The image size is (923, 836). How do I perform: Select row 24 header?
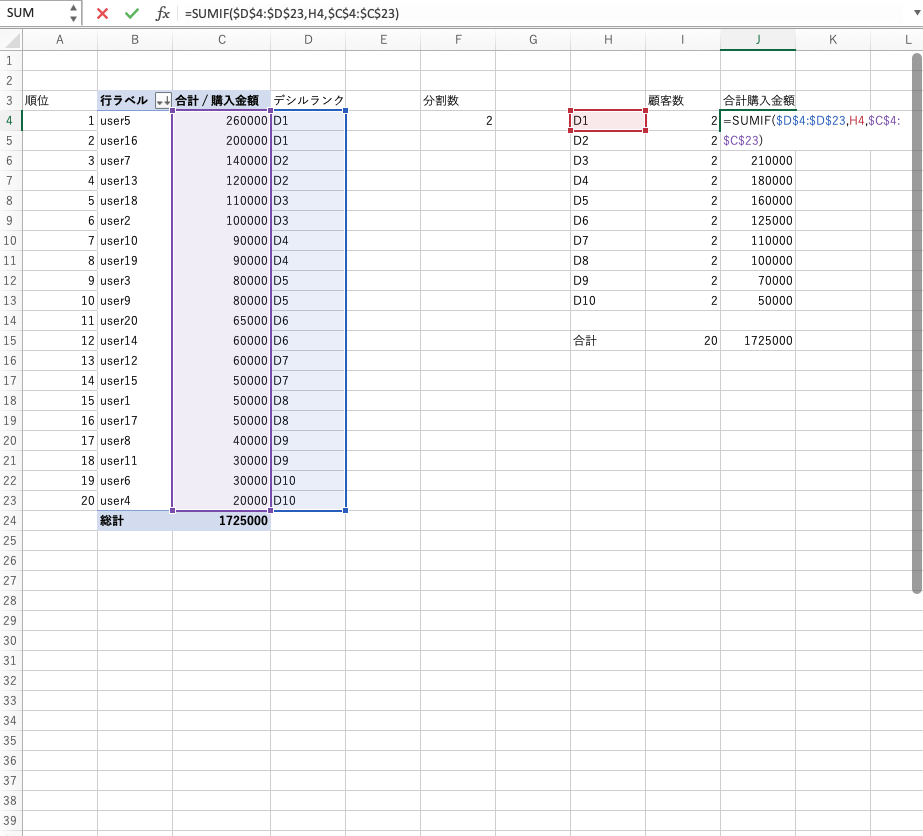[11, 520]
